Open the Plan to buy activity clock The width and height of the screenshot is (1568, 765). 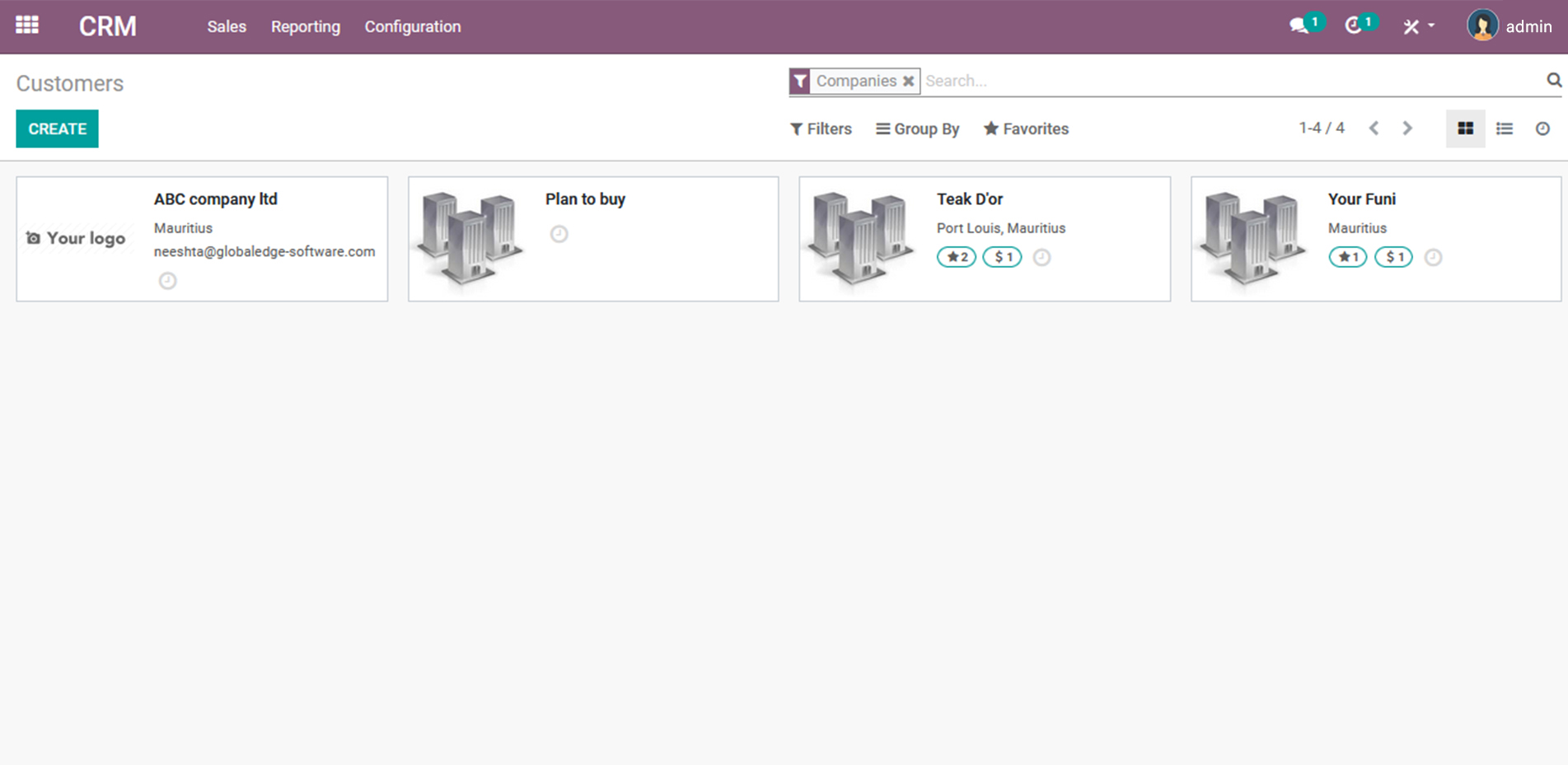(559, 234)
